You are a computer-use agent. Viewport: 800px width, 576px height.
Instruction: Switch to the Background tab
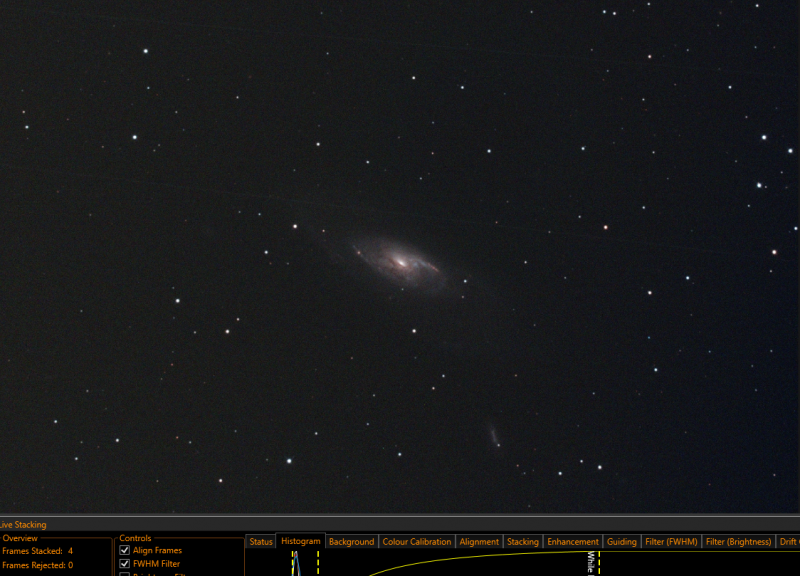click(x=352, y=541)
